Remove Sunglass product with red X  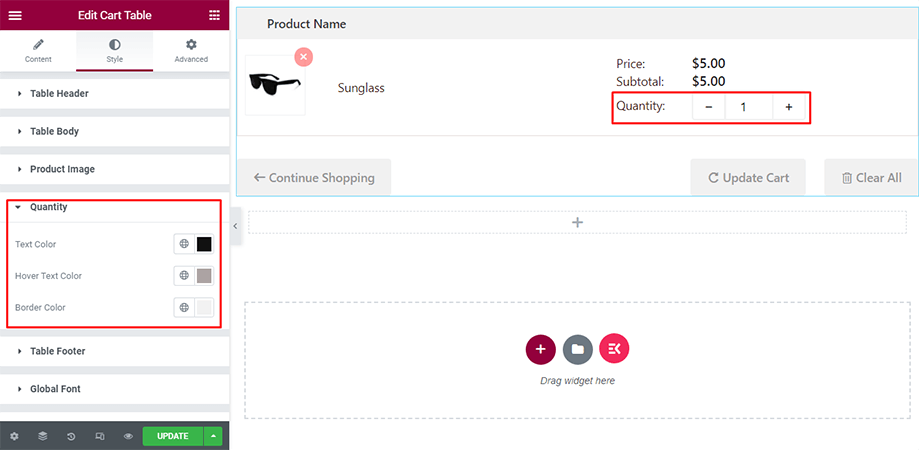(303, 57)
